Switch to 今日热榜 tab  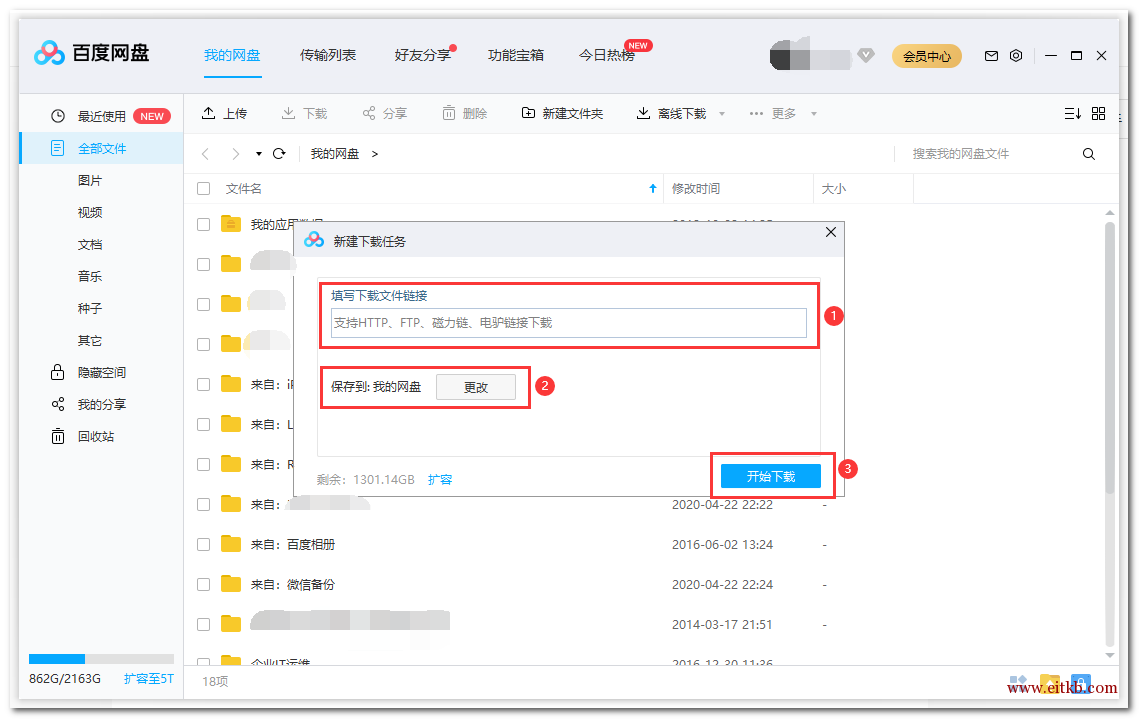[607, 55]
